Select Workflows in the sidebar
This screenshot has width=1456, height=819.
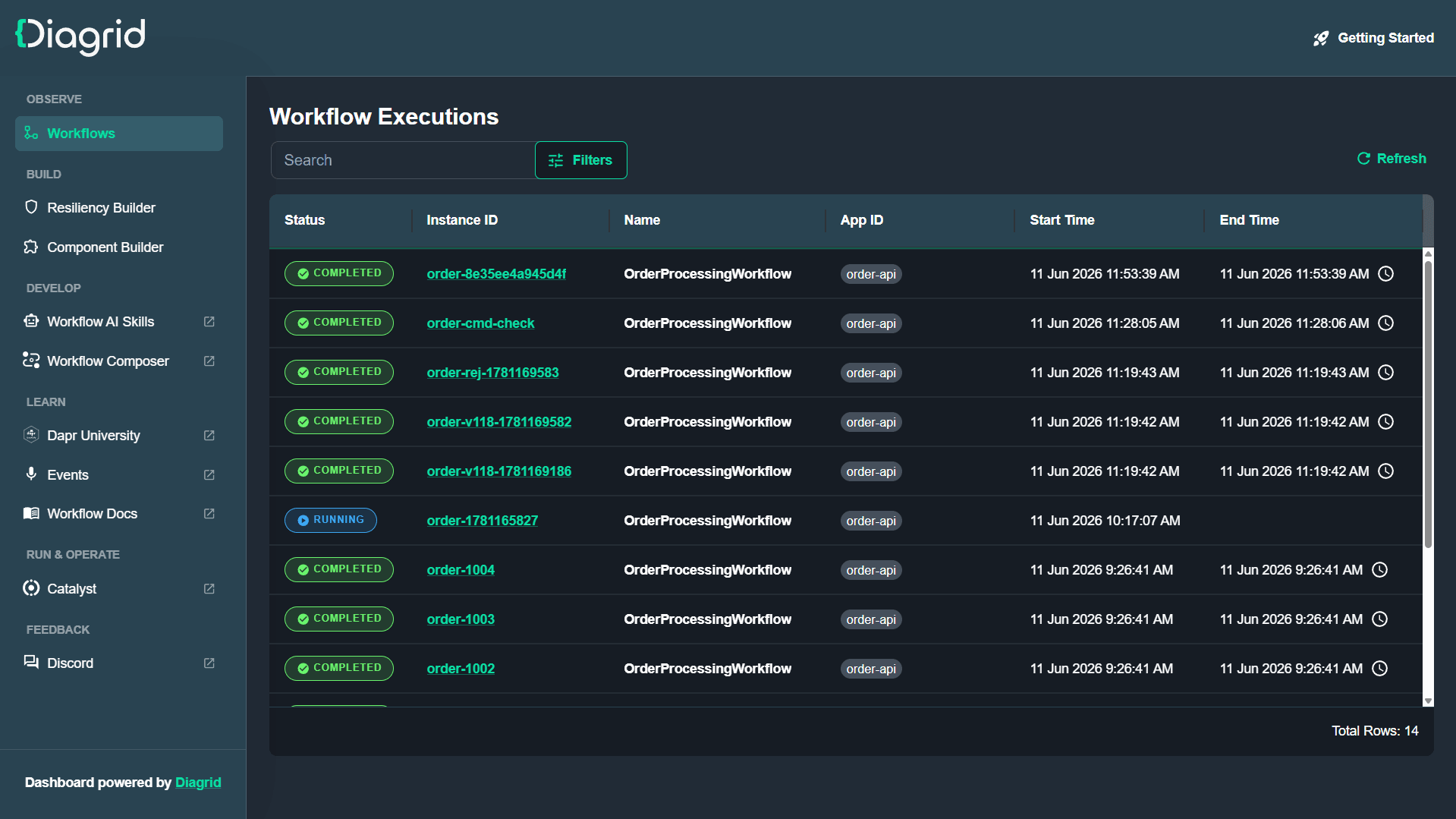pos(119,134)
